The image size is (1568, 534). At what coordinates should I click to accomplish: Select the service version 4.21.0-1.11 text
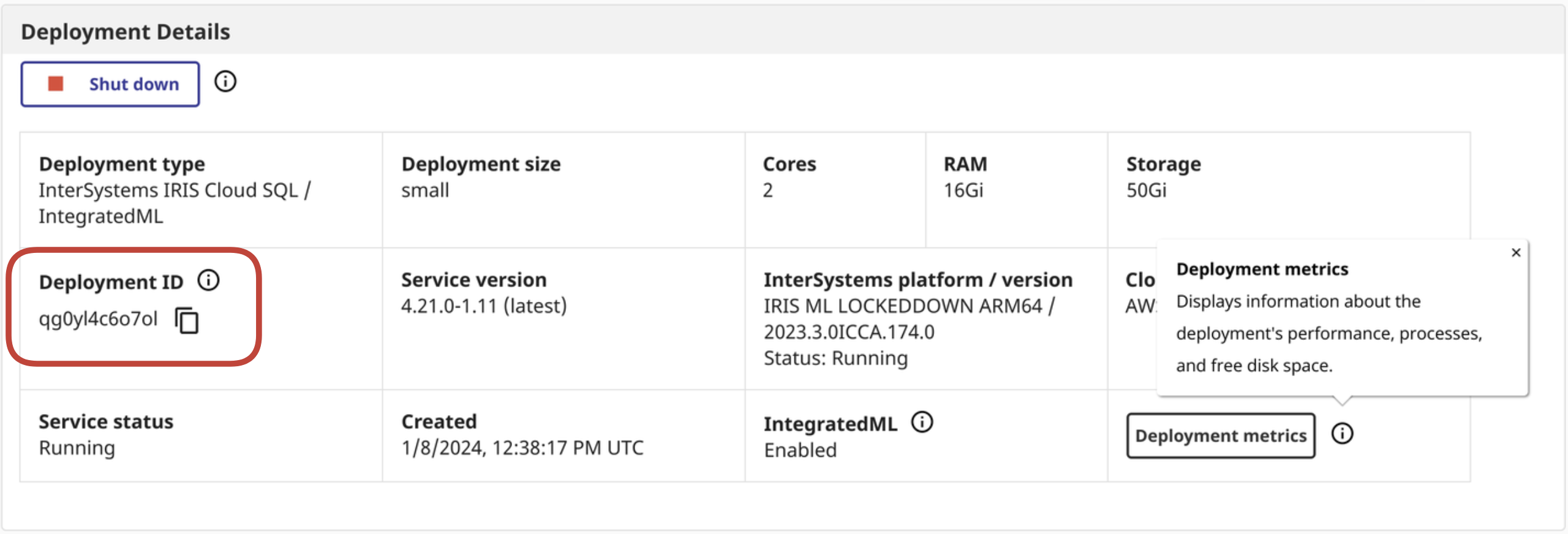484,306
